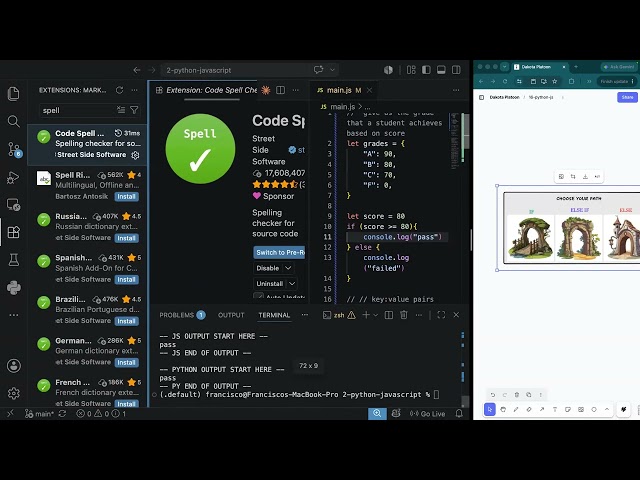640x480 pixels.
Task: Open the Accounts menu in activity bar
Action: tap(13, 366)
